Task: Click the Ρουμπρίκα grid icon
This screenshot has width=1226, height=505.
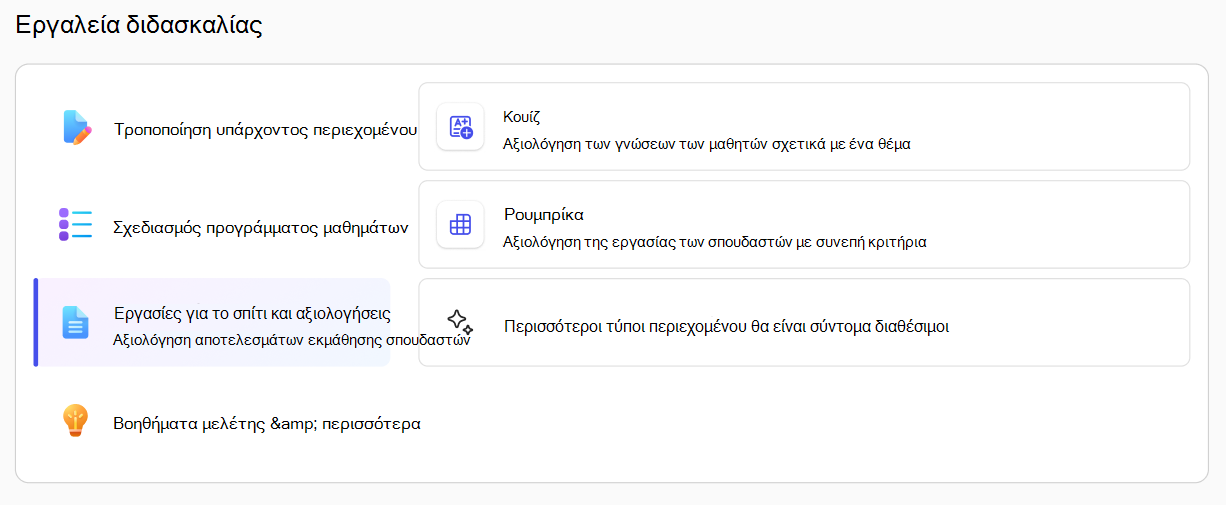Action: click(460, 225)
